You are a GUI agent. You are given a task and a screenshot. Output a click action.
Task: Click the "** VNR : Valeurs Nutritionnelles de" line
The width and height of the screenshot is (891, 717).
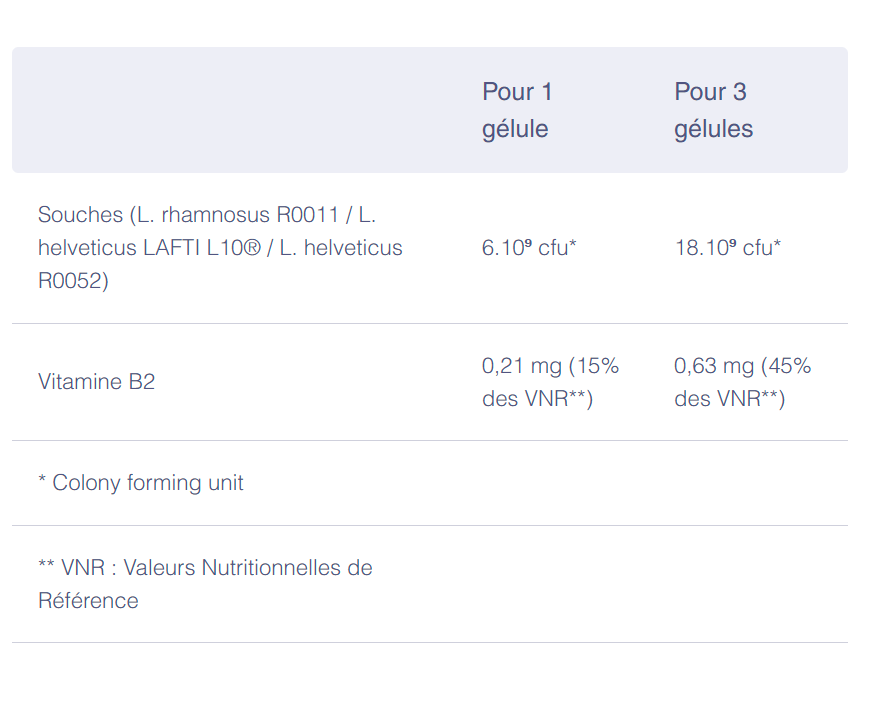click(x=205, y=568)
